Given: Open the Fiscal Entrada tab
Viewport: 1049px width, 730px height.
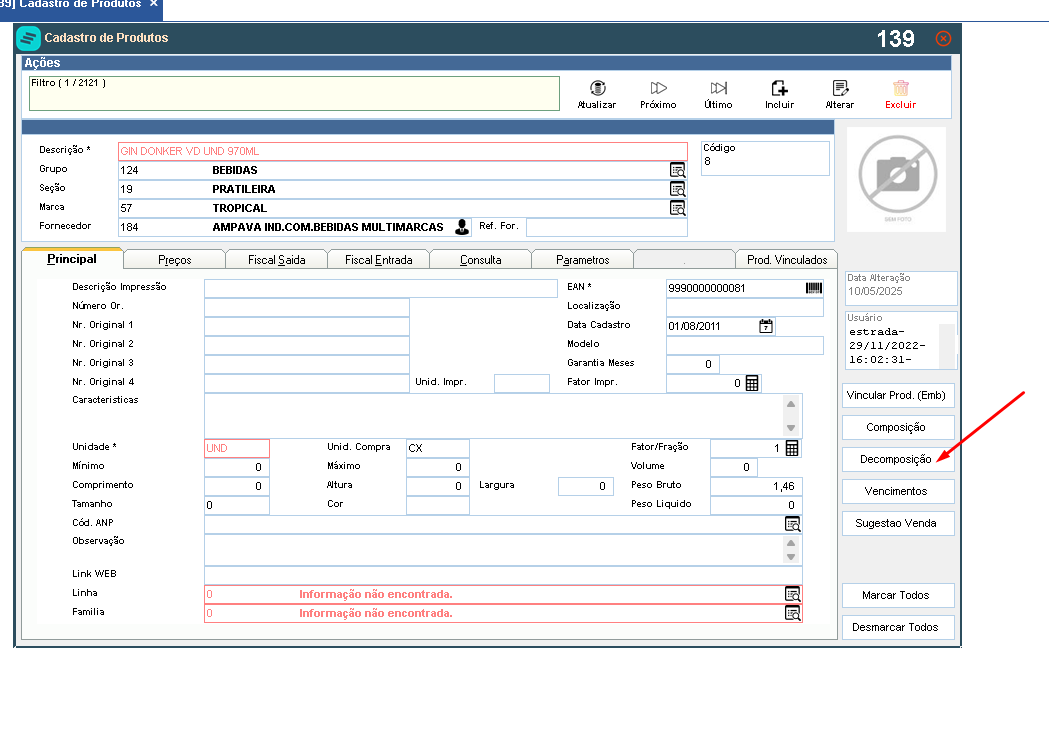Looking at the screenshot, I should pos(379,260).
